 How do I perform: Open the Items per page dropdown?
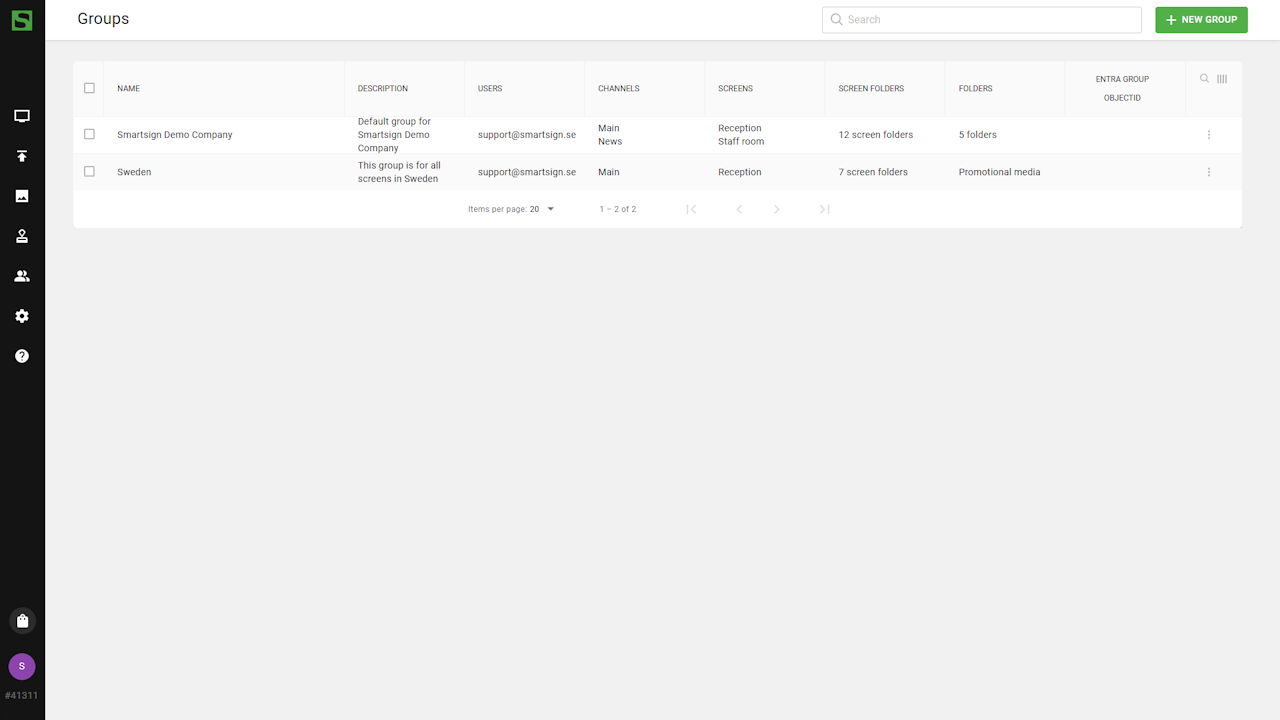[x=542, y=209]
